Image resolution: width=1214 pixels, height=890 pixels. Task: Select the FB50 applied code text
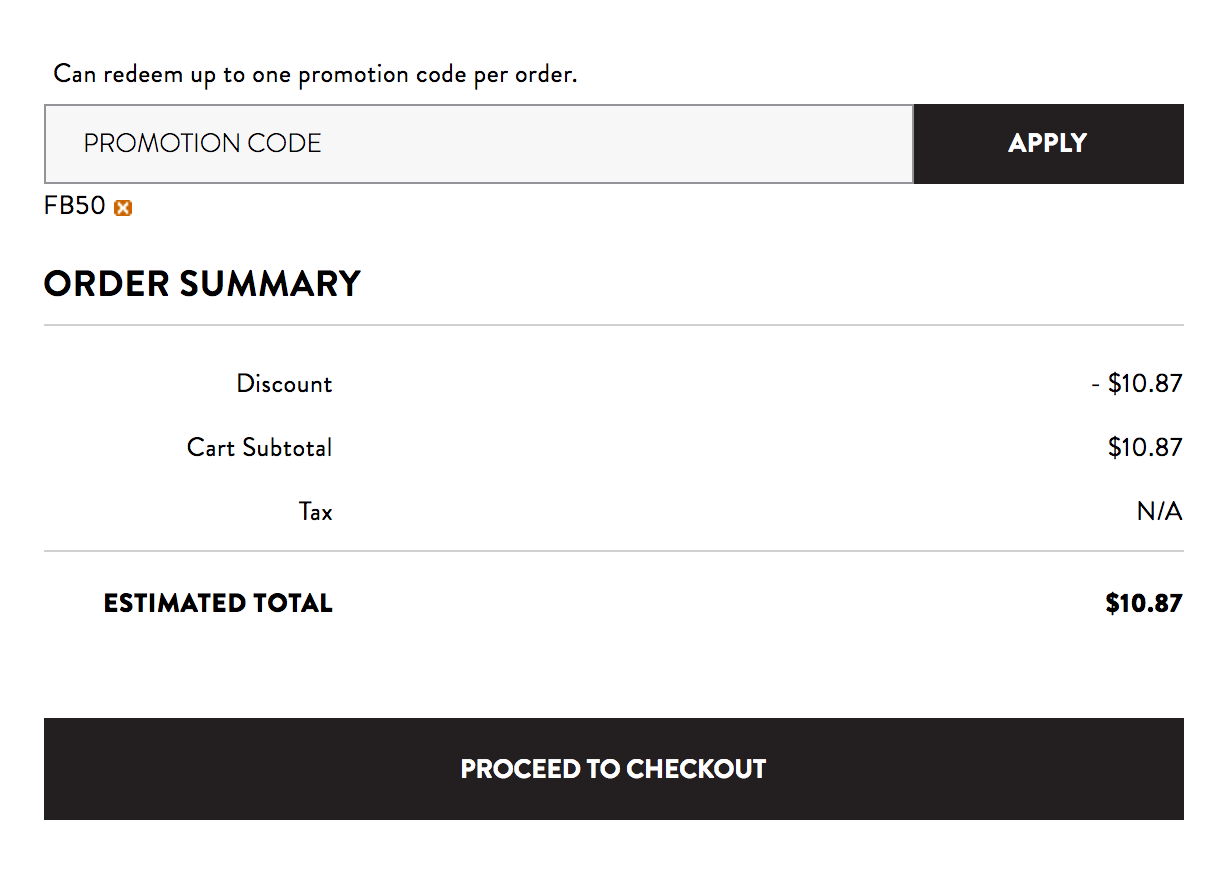point(75,206)
